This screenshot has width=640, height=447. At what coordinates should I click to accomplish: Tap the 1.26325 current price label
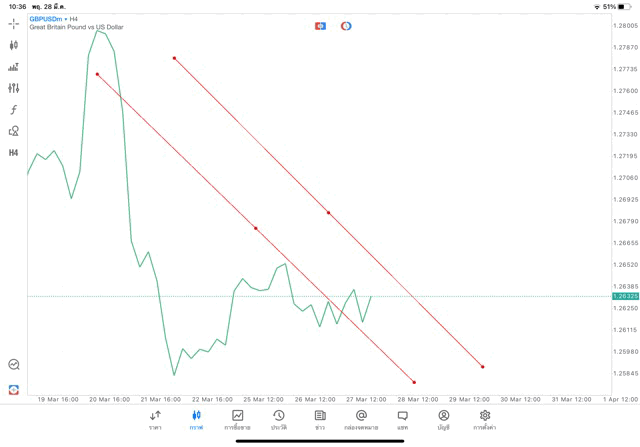pos(627,296)
